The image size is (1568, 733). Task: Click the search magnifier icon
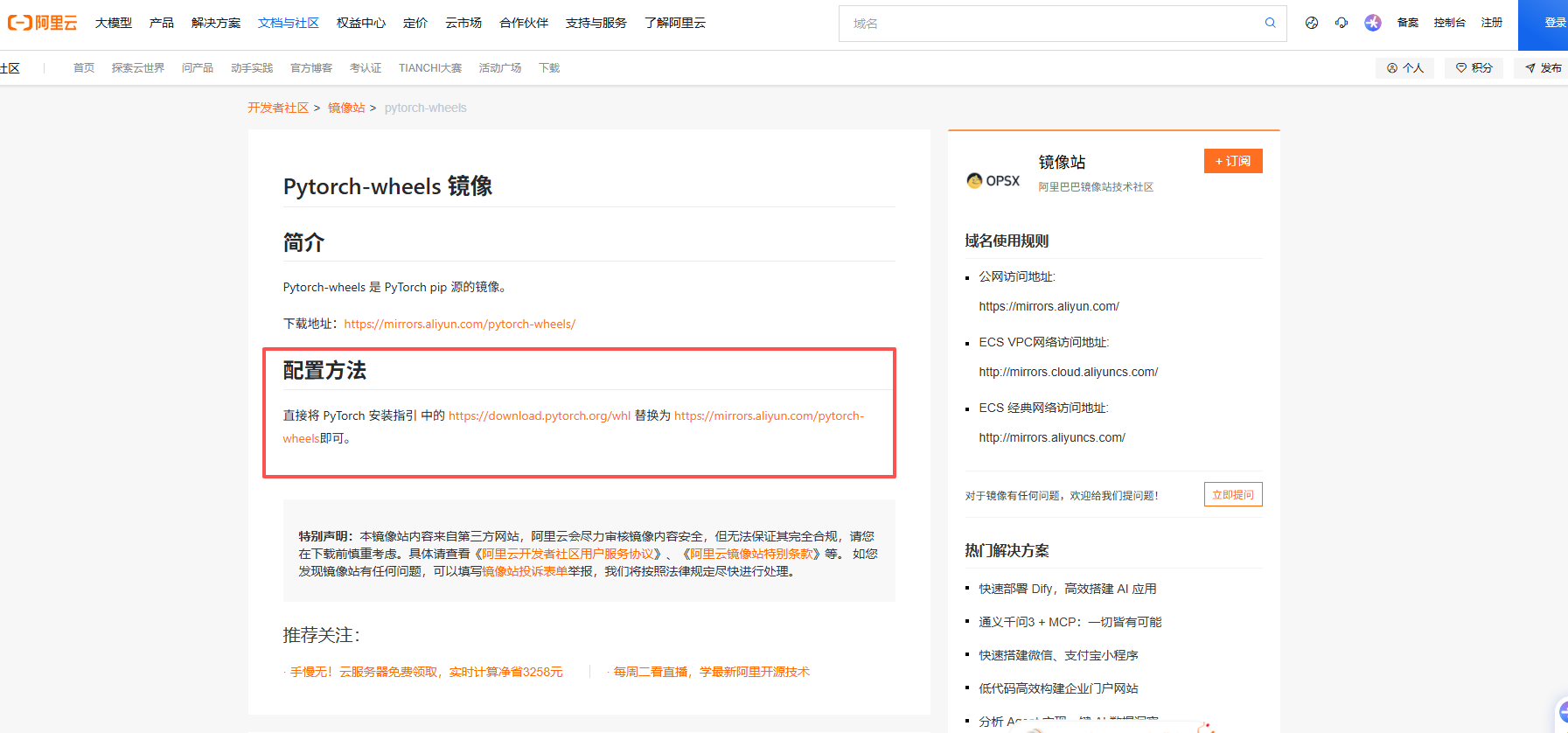(x=1270, y=23)
